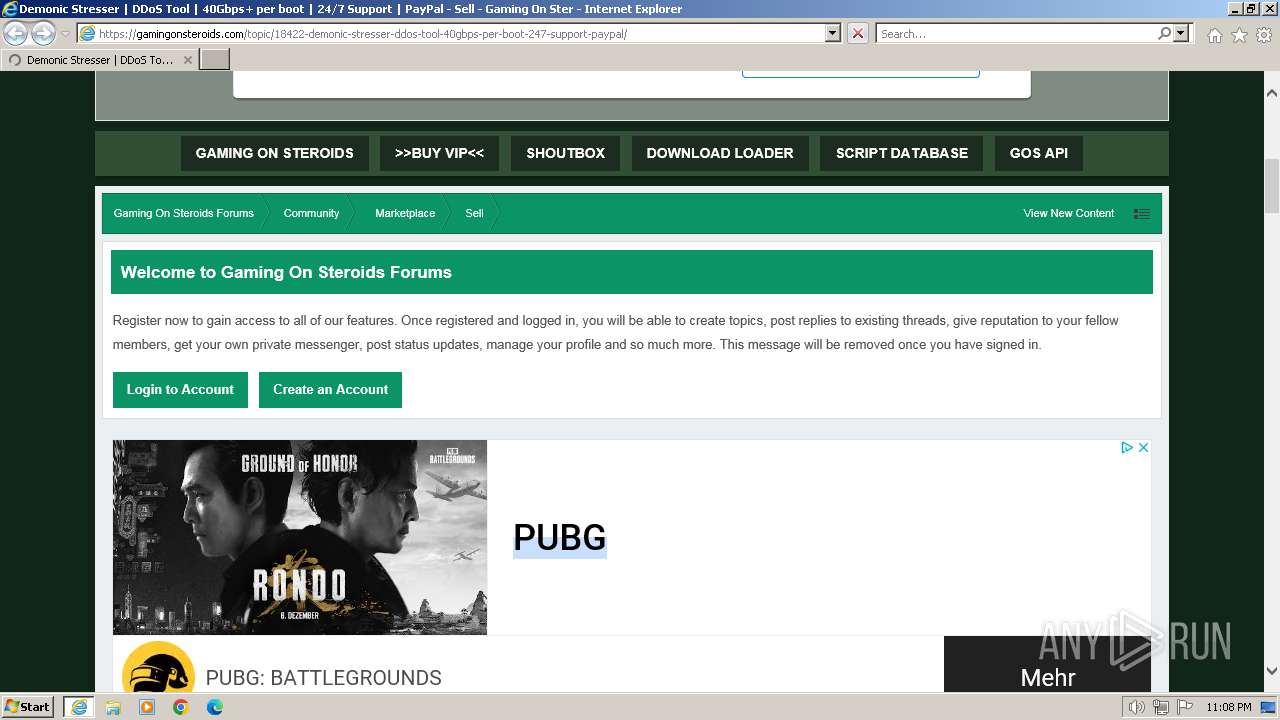The width and height of the screenshot is (1280, 720).
Task: Open File Explorer from the taskbar
Action: [113, 707]
